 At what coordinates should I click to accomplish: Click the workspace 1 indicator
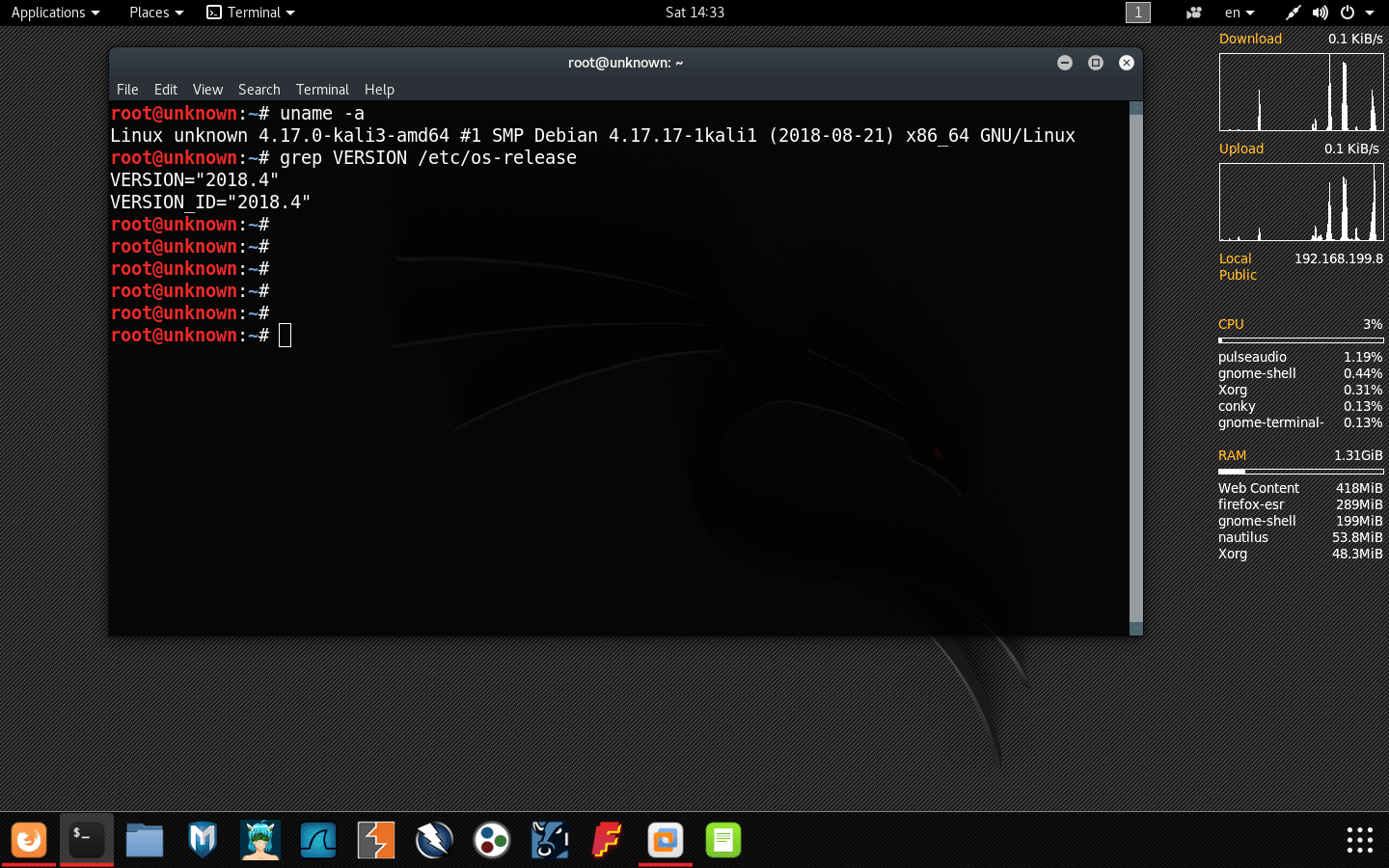[1138, 13]
